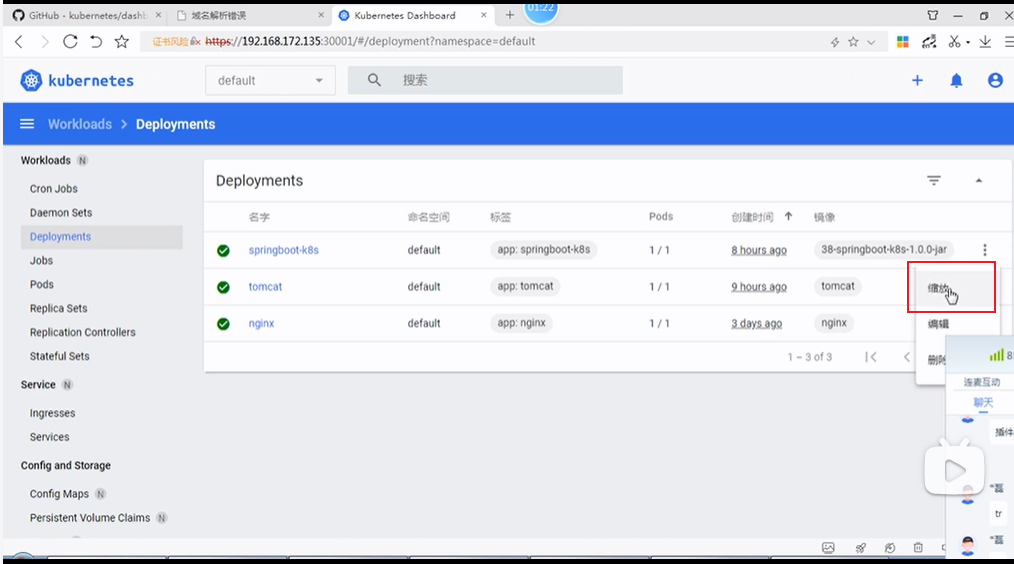
Task: Open Ingresses in sidebar
Action: (x=52, y=413)
